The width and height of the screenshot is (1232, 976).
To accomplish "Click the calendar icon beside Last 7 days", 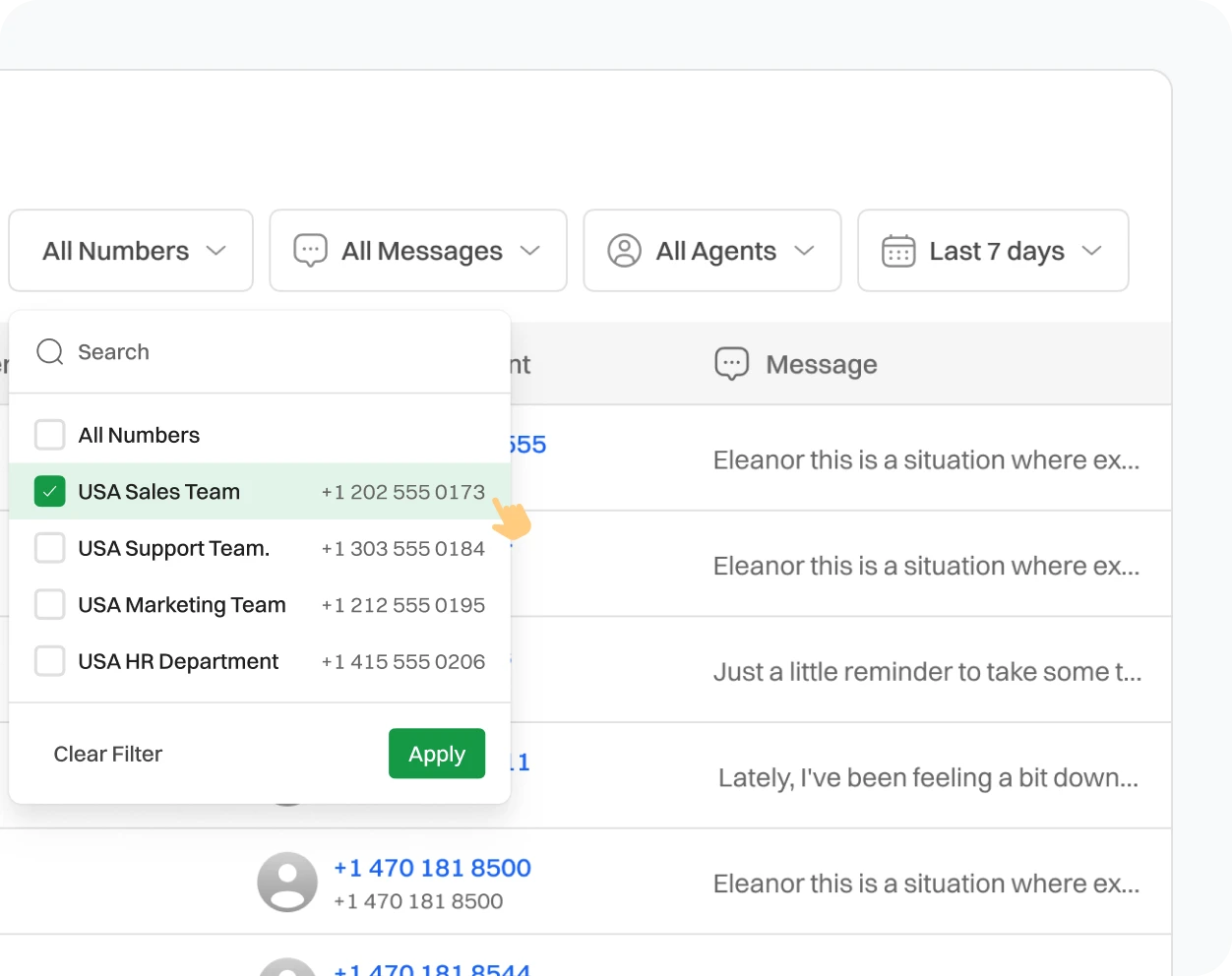I will (897, 251).
